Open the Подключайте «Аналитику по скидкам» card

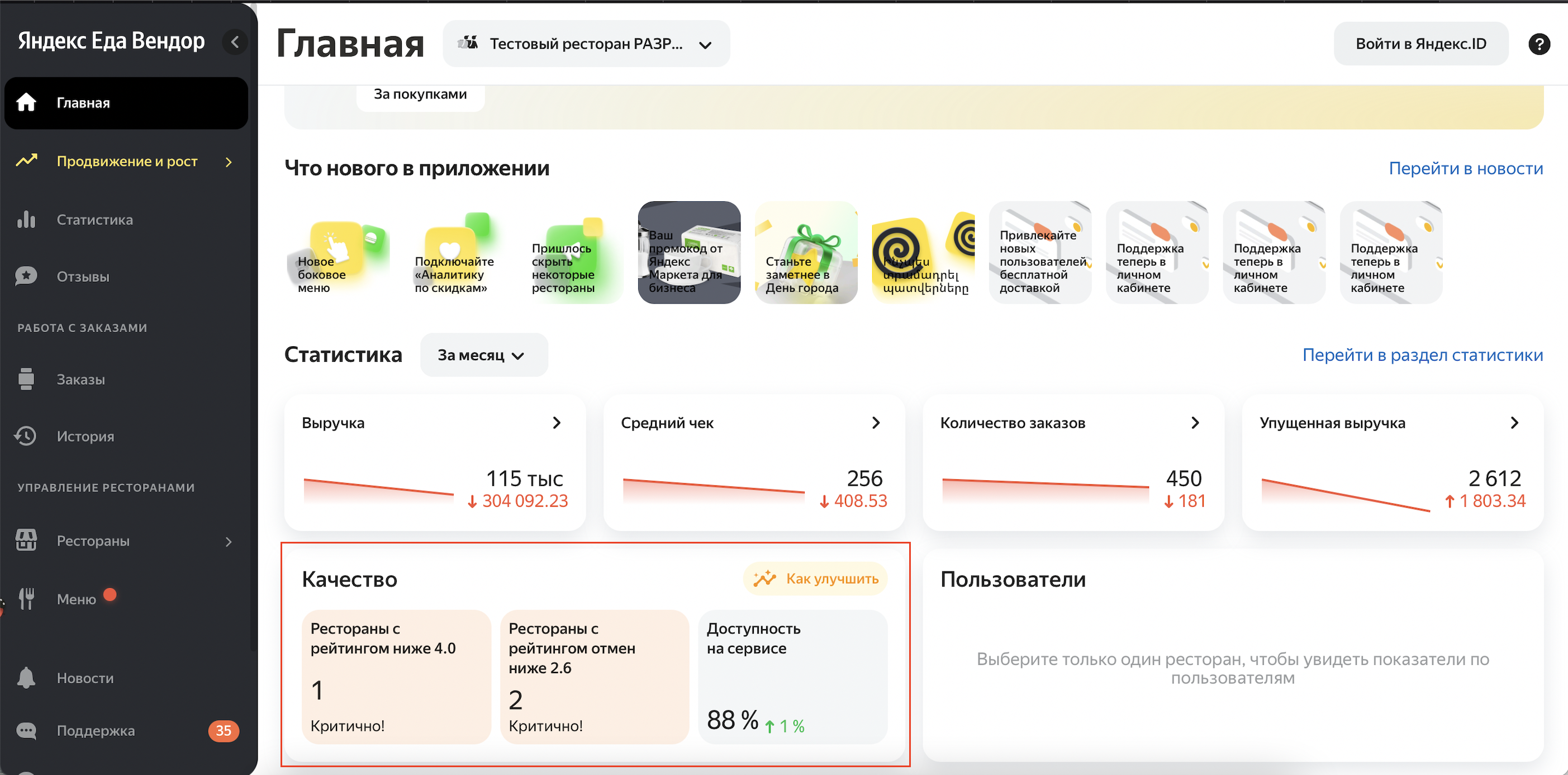(x=455, y=252)
